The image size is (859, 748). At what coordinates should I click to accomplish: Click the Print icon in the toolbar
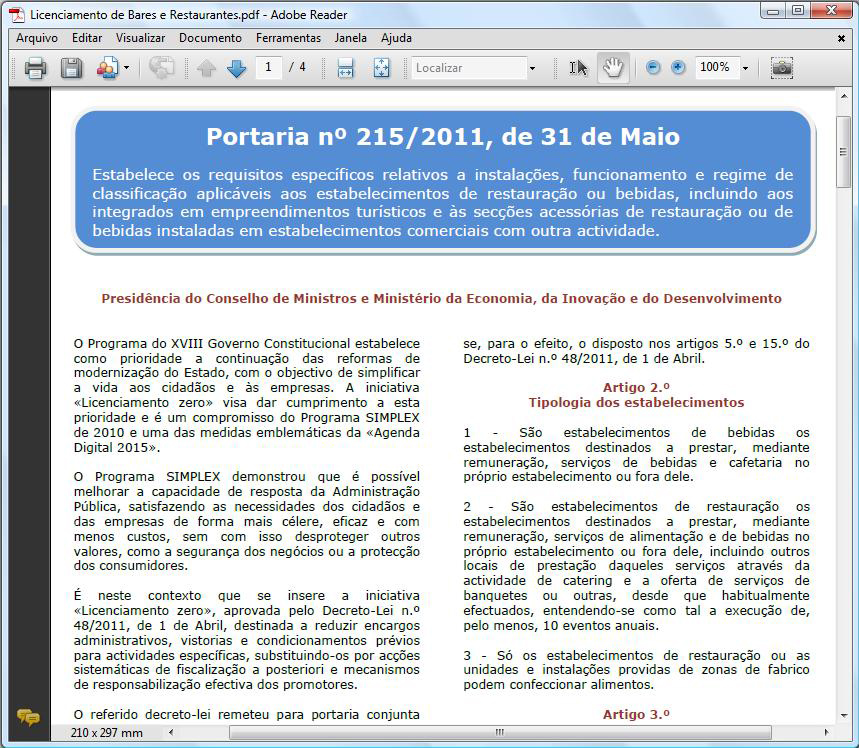click(x=35, y=68)
